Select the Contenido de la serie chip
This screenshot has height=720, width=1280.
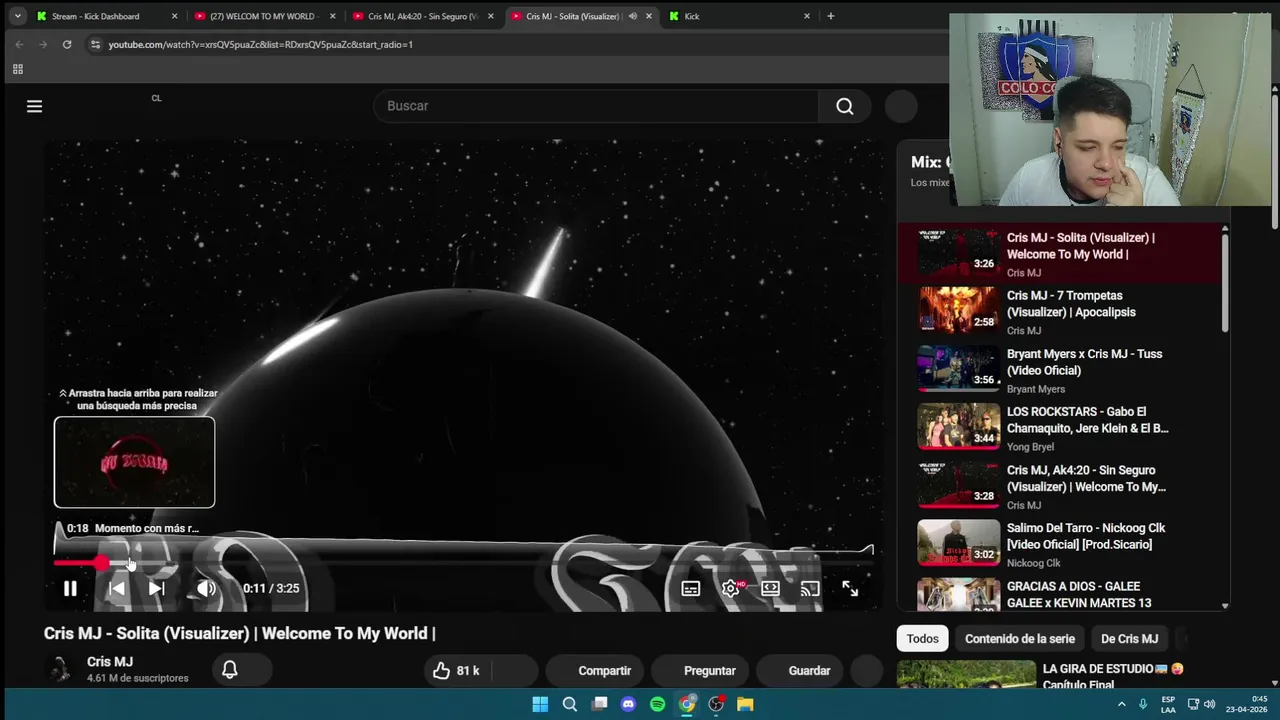pyautogui.click(x=1019, y=638)
